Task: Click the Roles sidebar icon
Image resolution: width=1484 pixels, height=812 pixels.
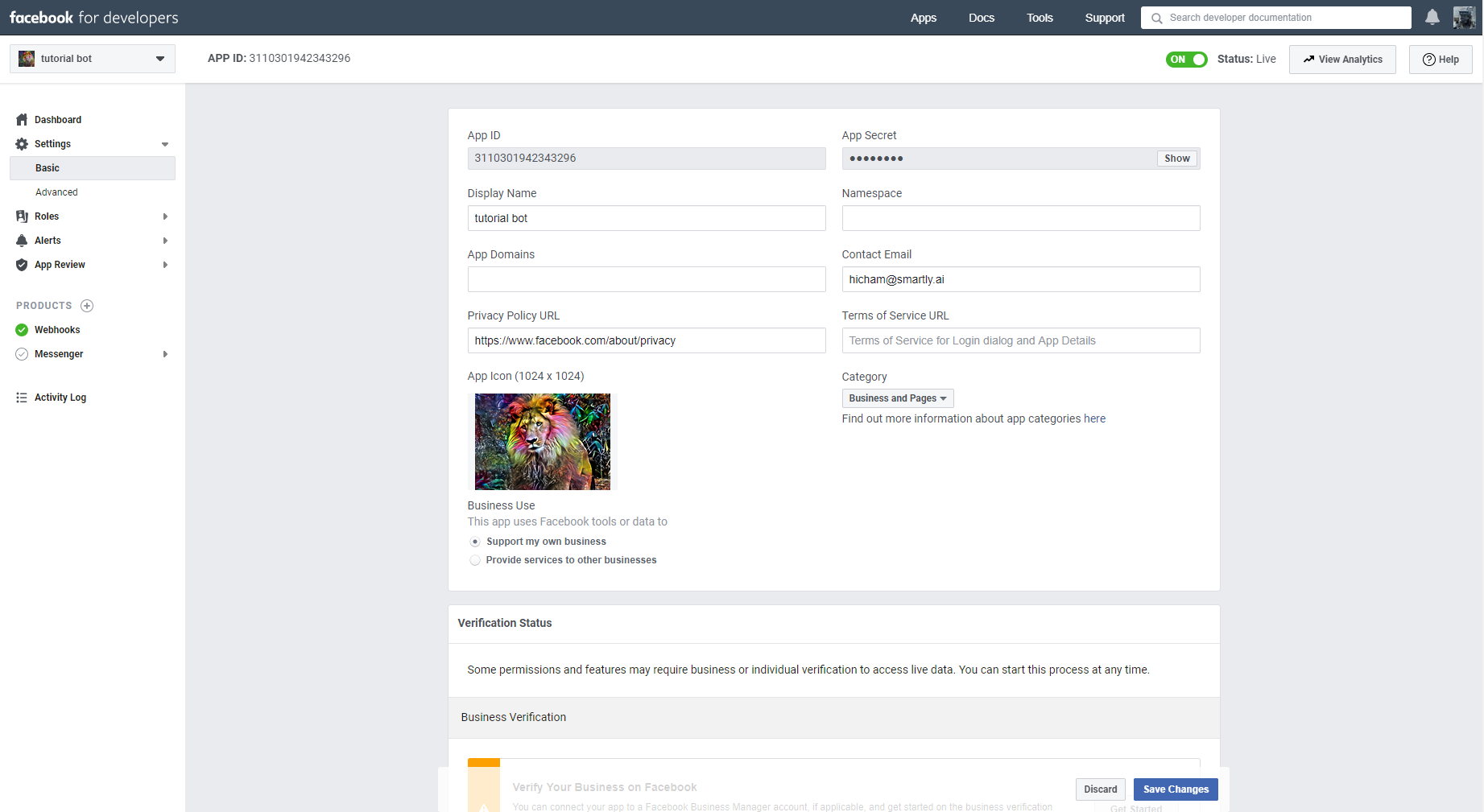Action: pyautogui.click(x=22, y=216)
